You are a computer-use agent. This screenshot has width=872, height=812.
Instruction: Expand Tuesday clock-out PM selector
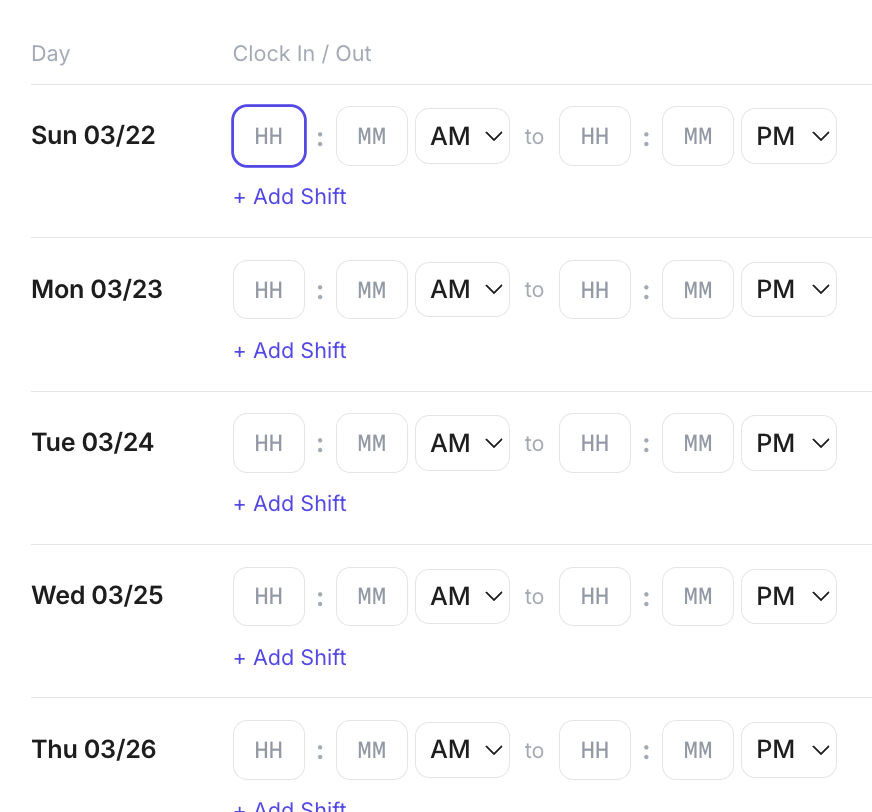pyautogui.click(x=788, y=443)
